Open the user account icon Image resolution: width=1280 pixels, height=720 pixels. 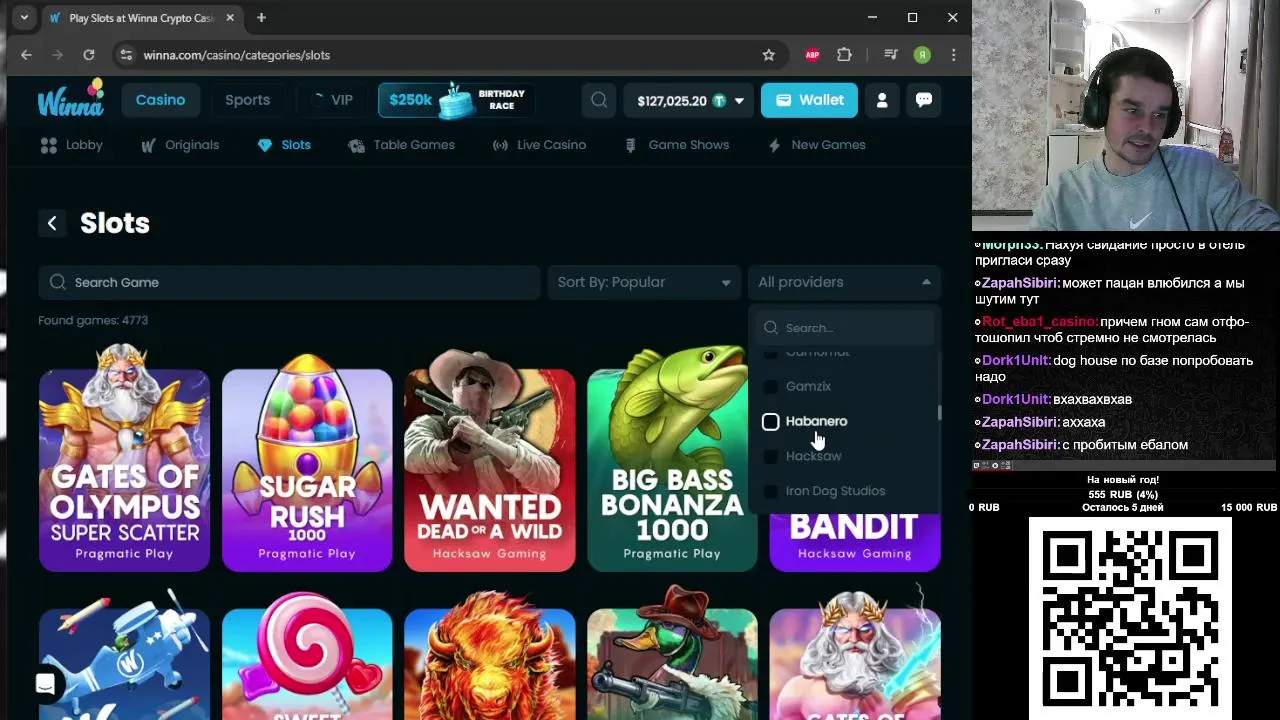[x=882, y=100]
